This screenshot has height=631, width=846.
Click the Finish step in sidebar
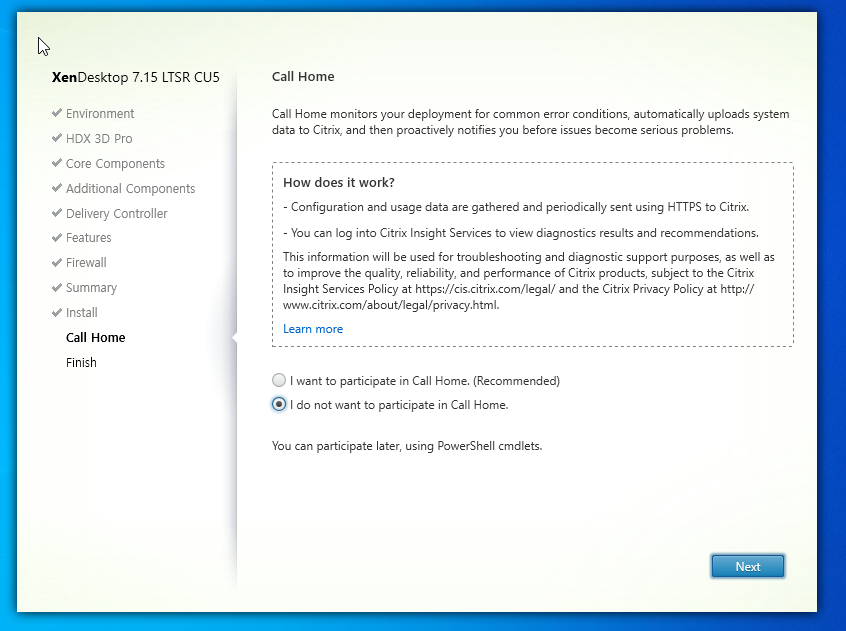(x=81, y=362)
